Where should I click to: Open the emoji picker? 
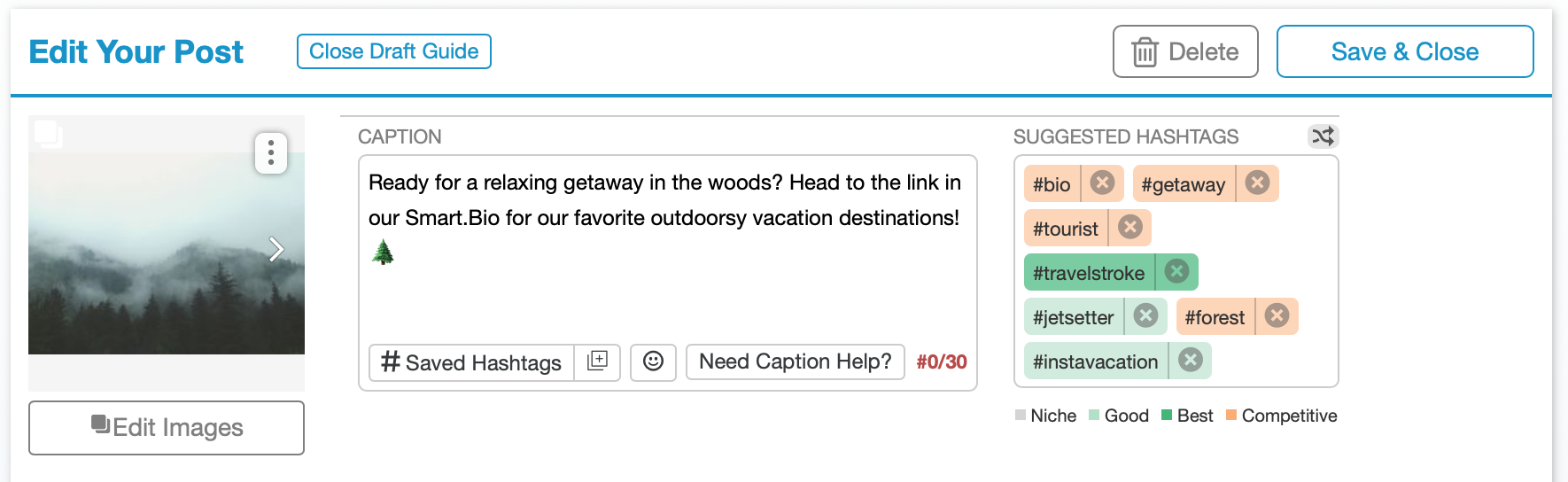[653, 361]
